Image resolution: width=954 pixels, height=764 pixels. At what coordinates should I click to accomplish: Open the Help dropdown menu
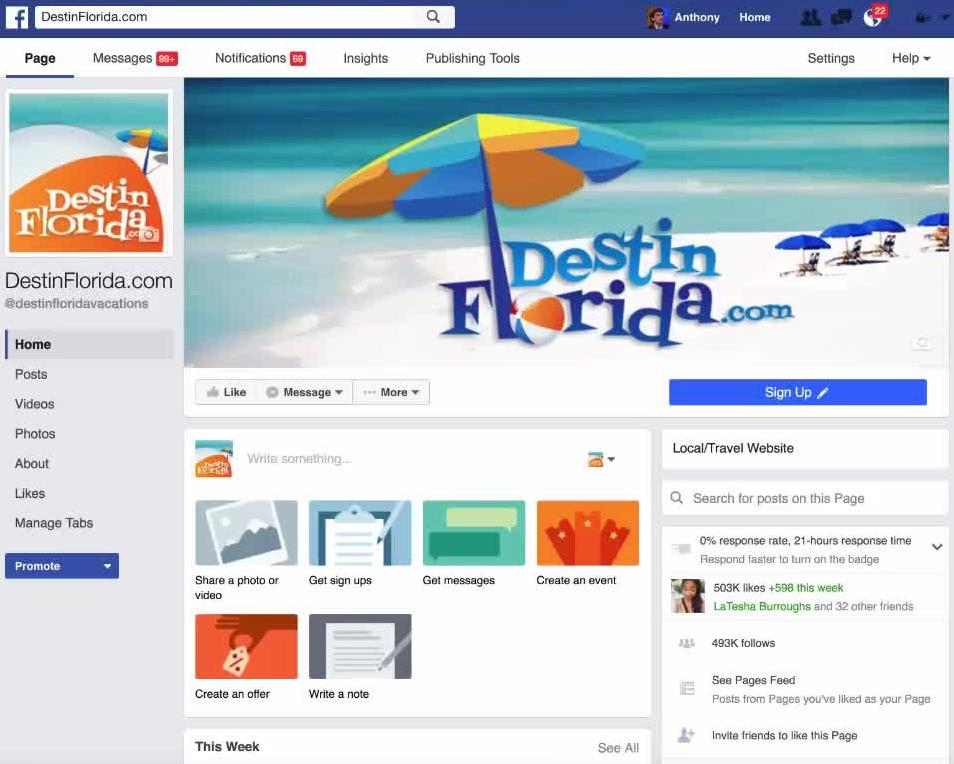click(911, 58)
